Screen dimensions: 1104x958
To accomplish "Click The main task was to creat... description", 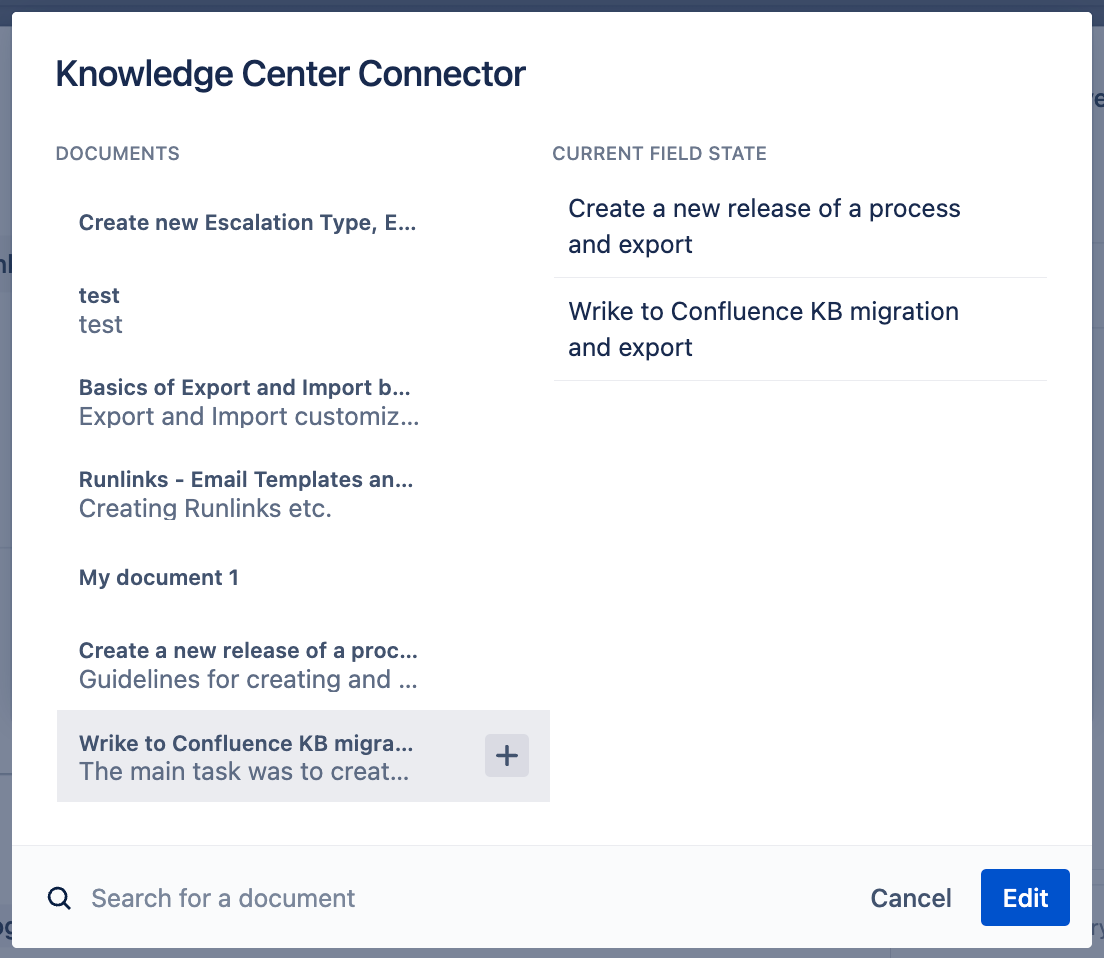I will tap(244, 771).
